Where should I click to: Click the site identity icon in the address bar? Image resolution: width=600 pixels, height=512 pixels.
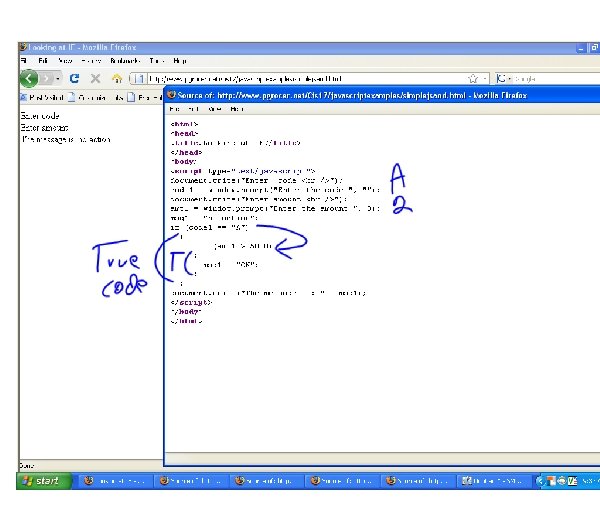(x=139, y=79)
